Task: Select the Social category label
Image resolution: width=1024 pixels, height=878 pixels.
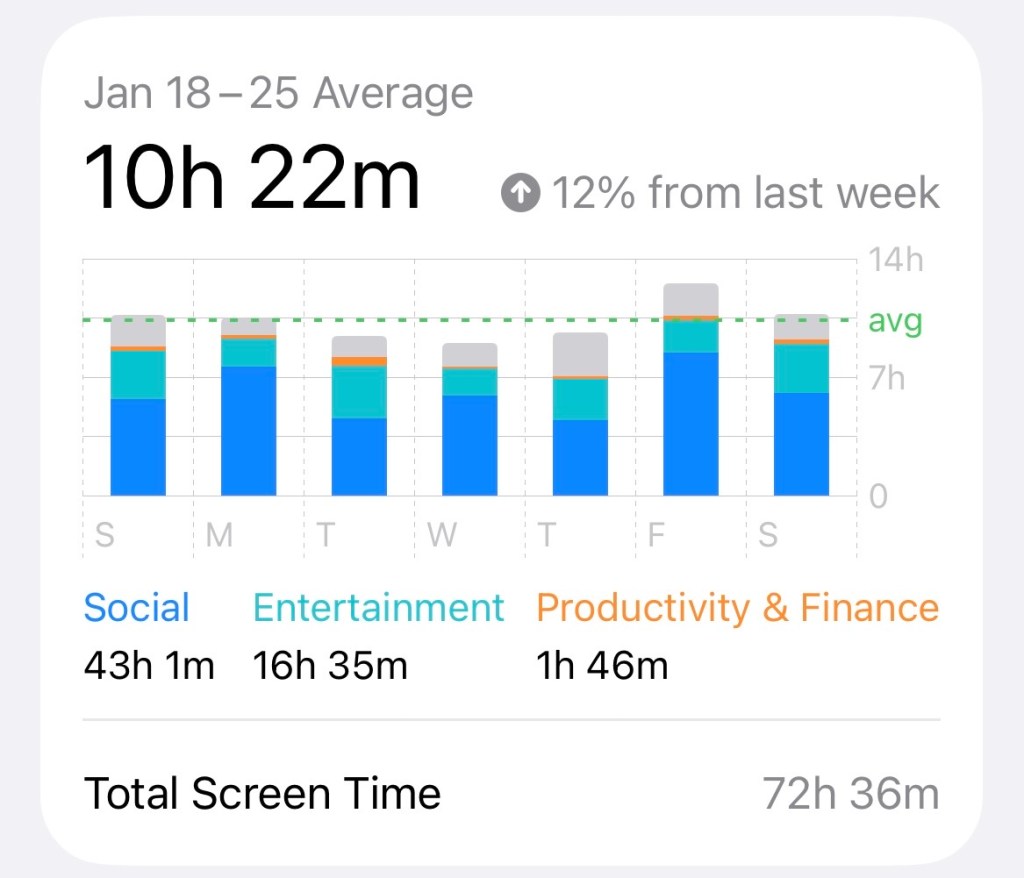Action: (136, 608)
